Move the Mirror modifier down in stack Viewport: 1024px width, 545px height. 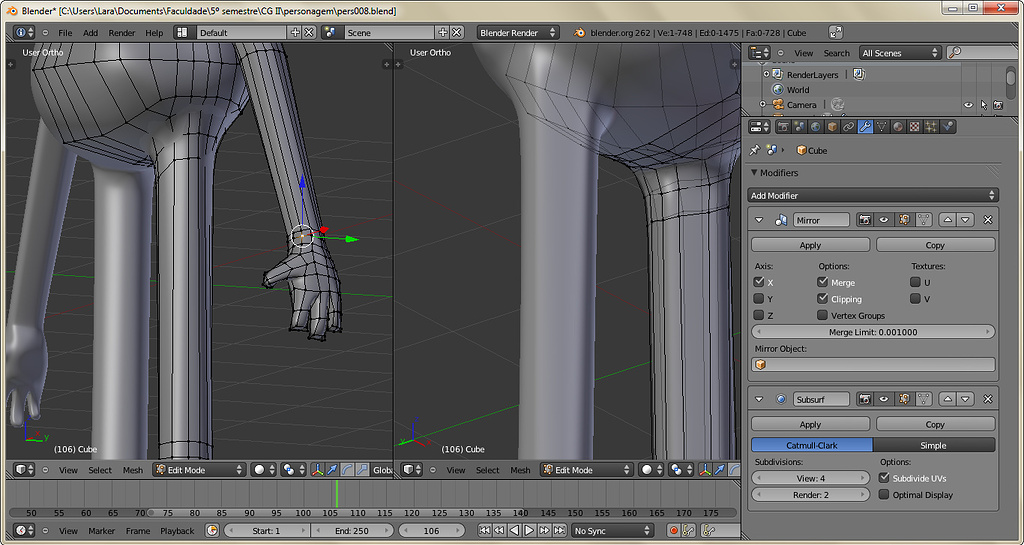click(965, 220)
